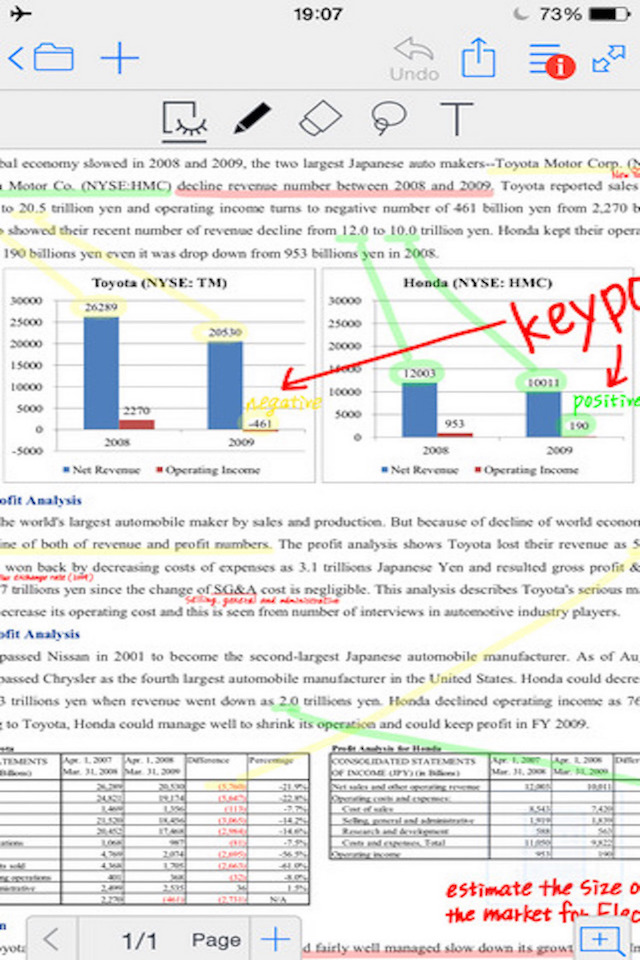Tap the back chevron arrow
This screenshot has width=640, height=960.
click(x=16, y=59)
